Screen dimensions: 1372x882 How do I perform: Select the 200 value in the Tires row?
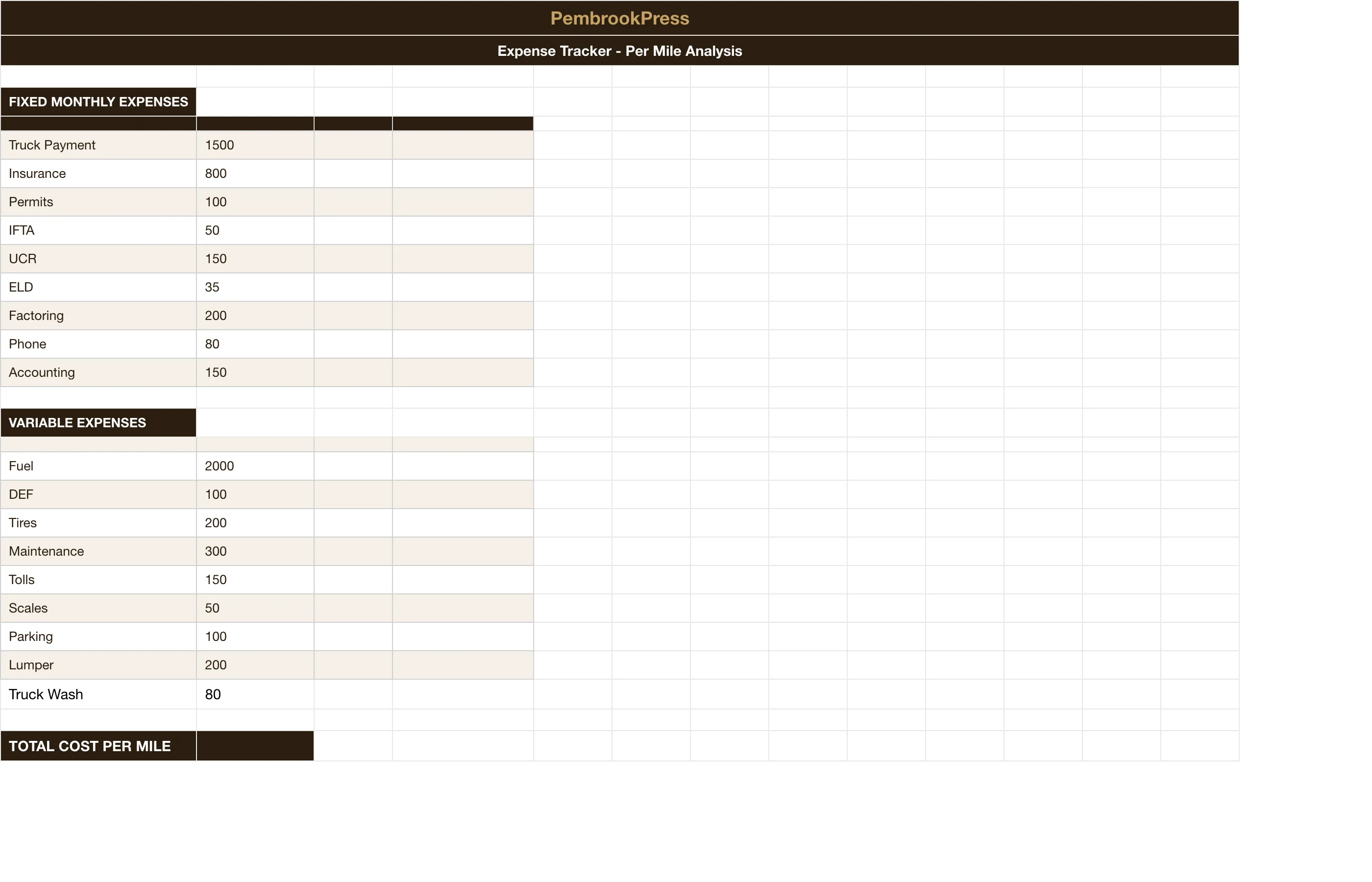pyautogui.click(x=255, y=523)
